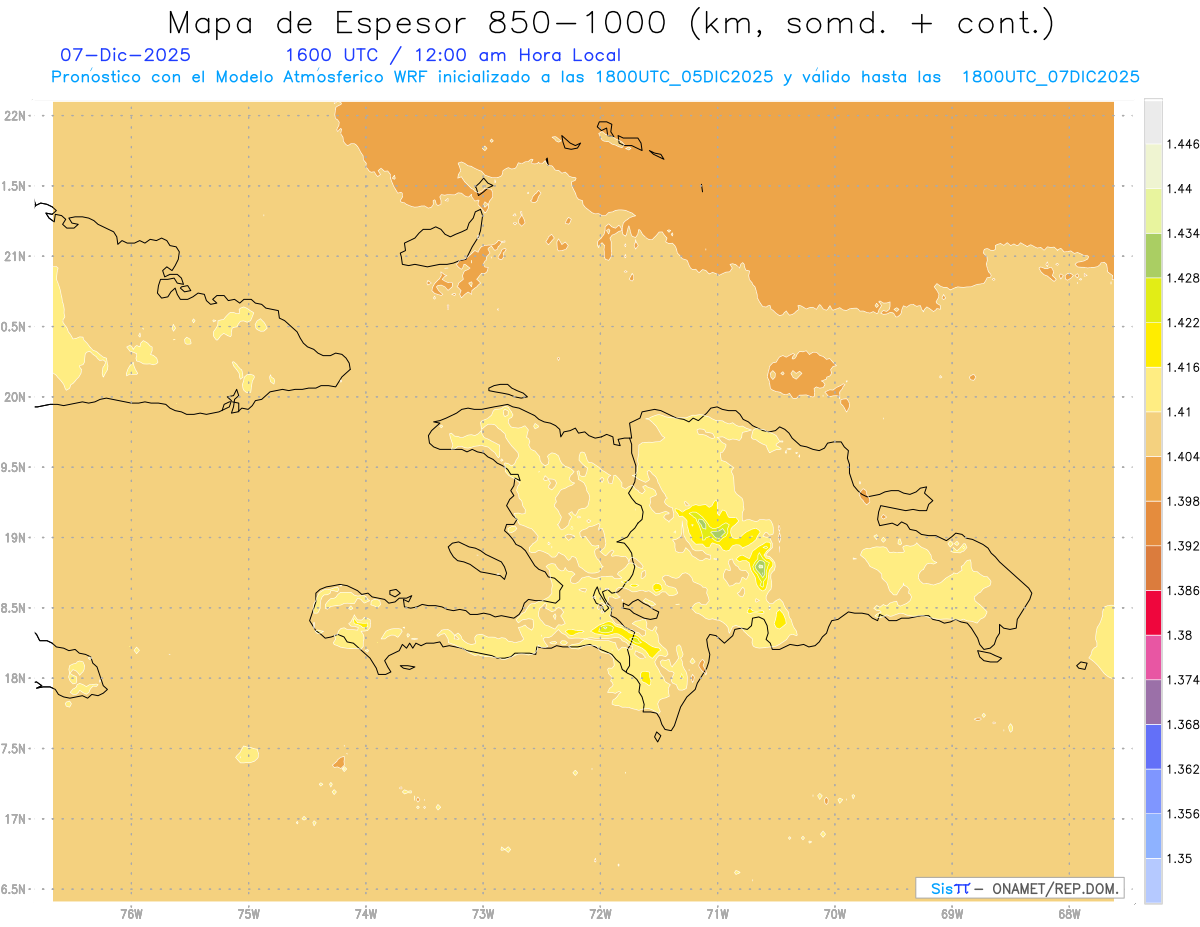This screenshot has width=1200, height=927.
Task: Click the 74W longitude label
Action: [x=366, y=913]
